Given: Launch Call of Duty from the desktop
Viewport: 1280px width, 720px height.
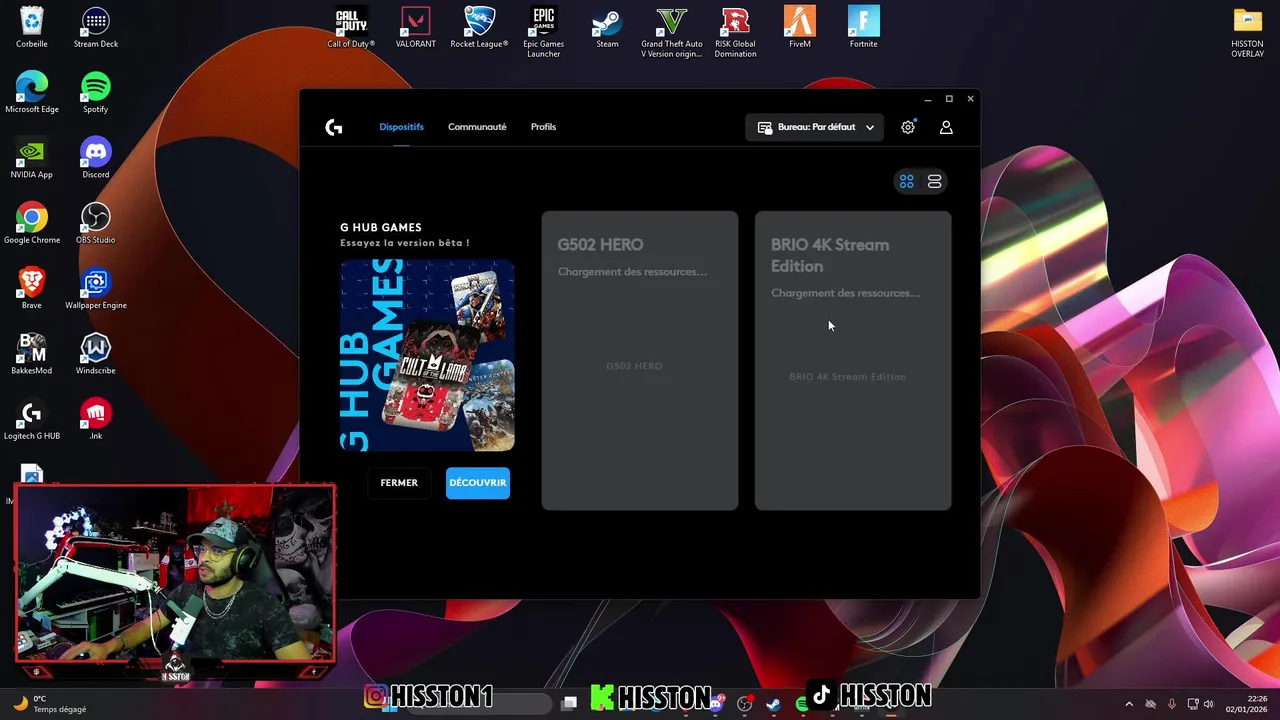Looking at the screenshot, I should point(351,27).
